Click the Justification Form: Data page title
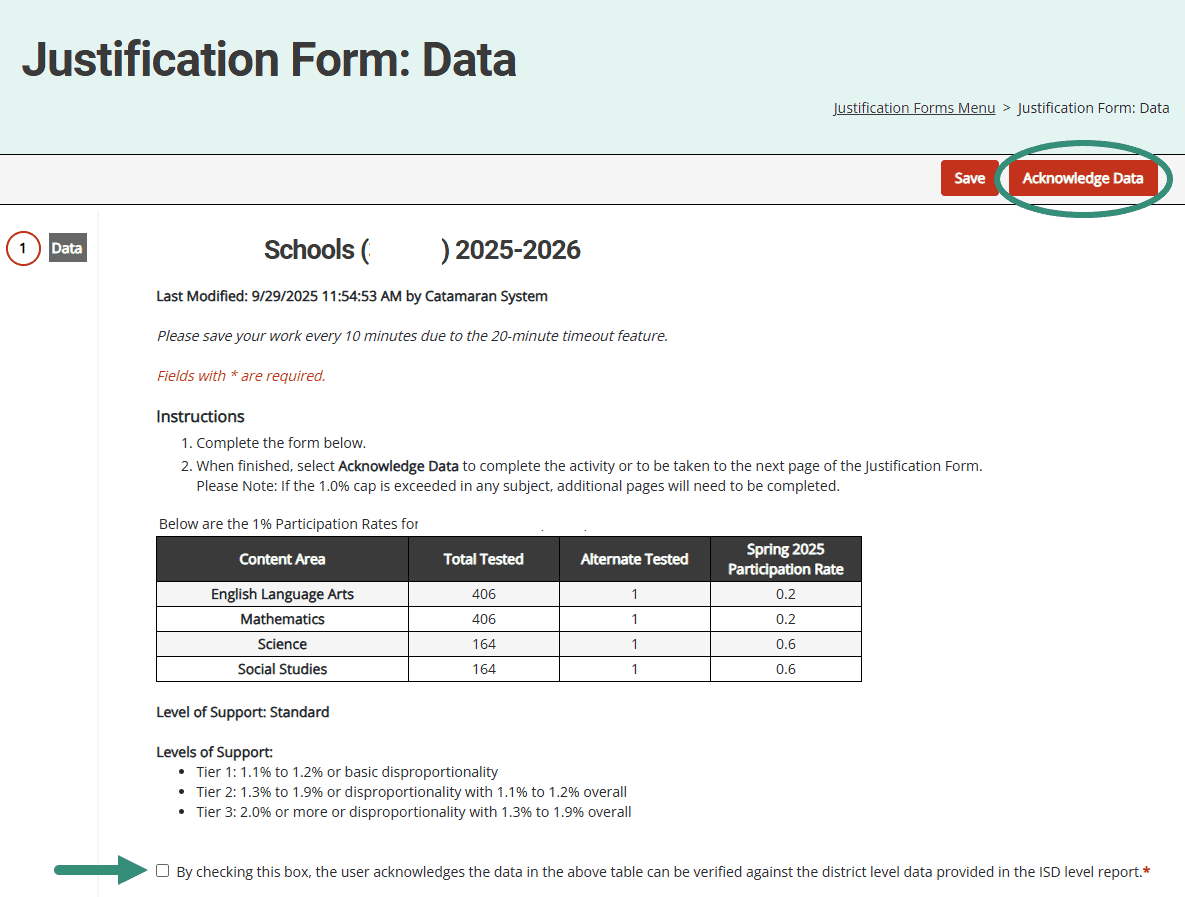 coord(269,60)
